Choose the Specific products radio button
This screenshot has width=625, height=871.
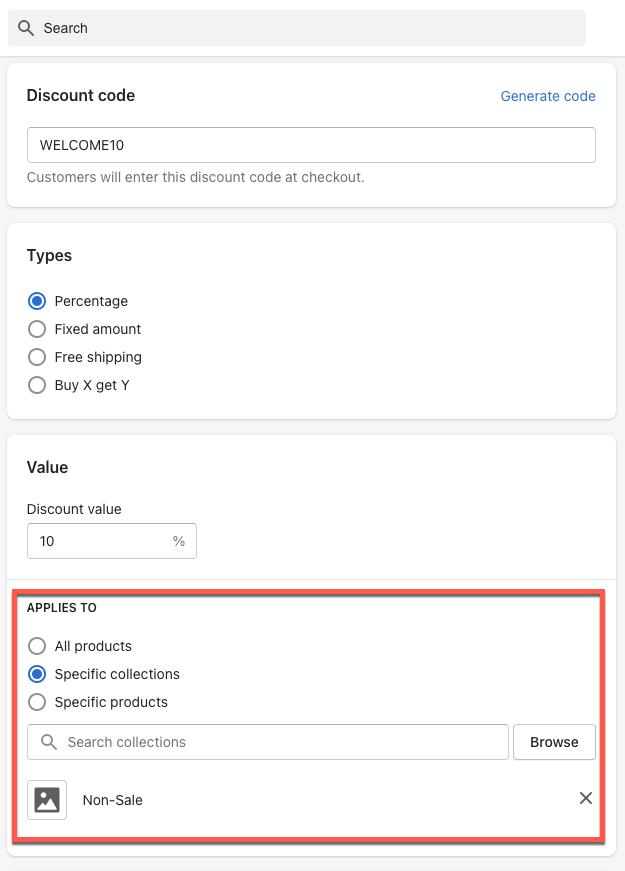pyautogui.click(x=37, y=702)
